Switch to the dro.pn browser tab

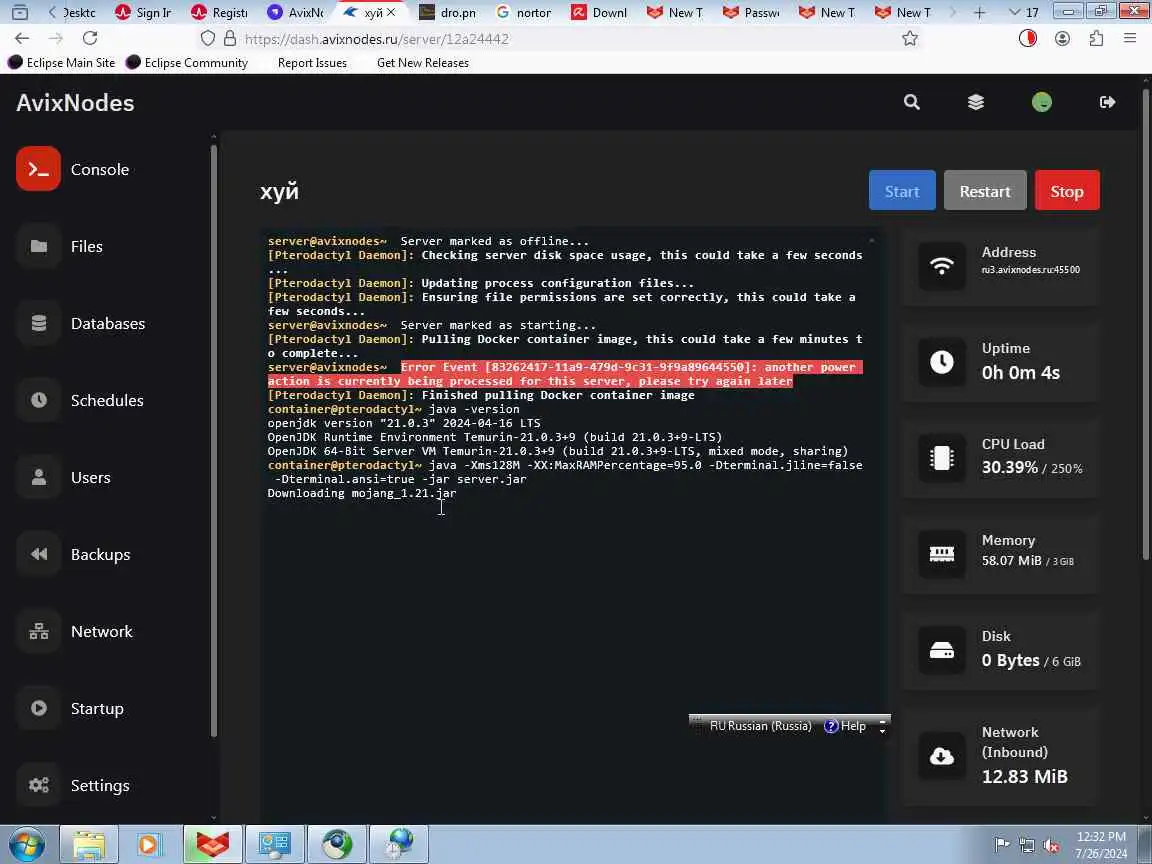448,12
